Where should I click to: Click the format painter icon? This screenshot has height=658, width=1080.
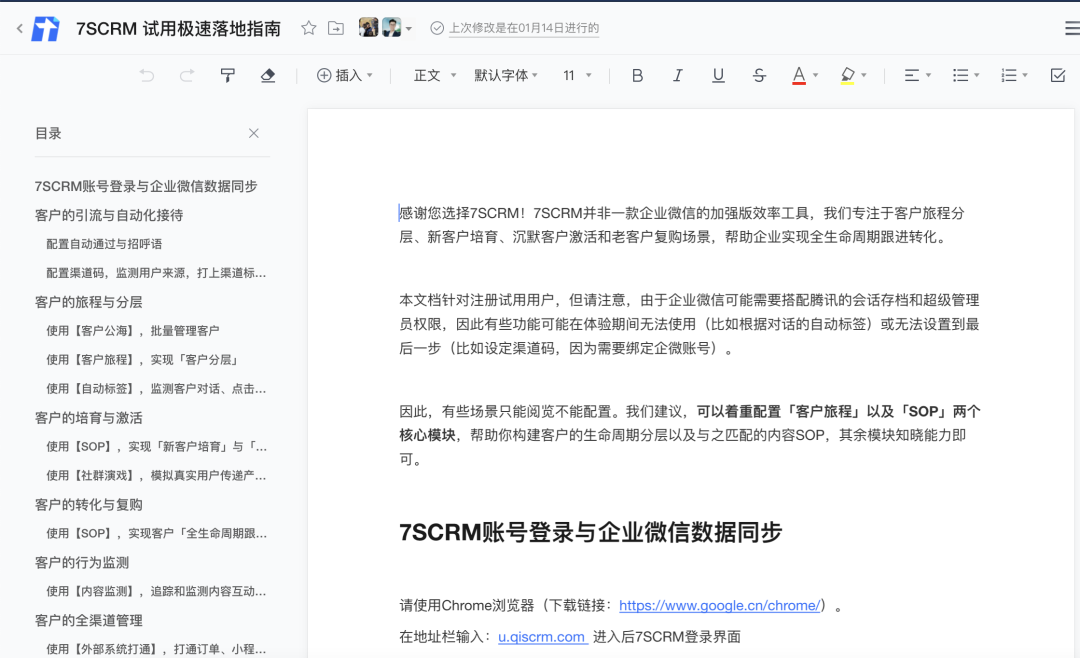[228, 75]
